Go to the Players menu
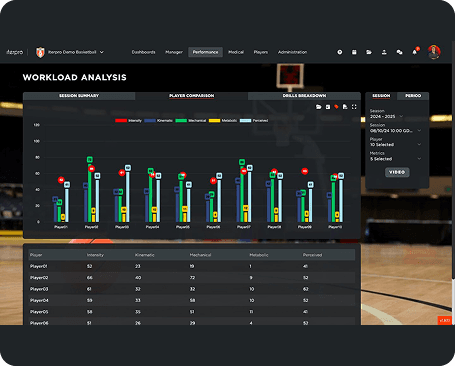Viewport: 455px width, 366px height. point(260,52)
